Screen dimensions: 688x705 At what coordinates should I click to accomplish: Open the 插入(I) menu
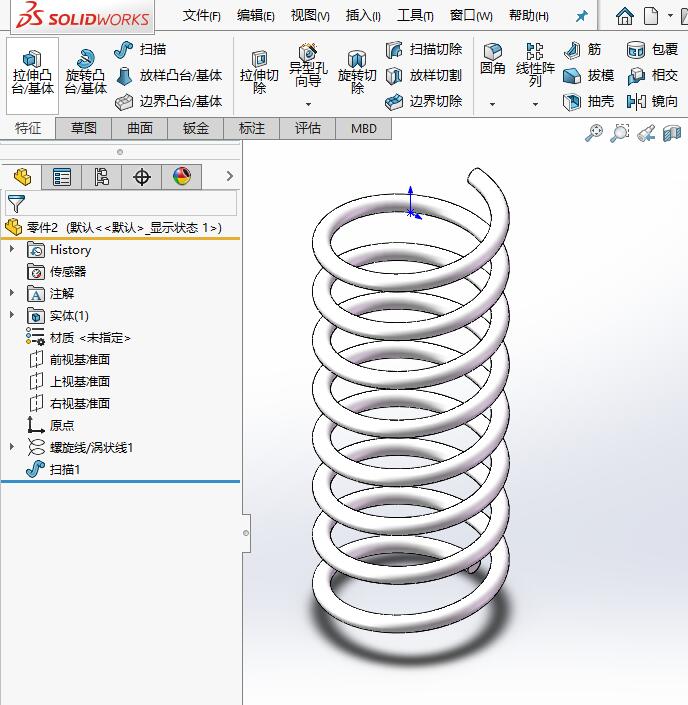(x=363, y=16)
